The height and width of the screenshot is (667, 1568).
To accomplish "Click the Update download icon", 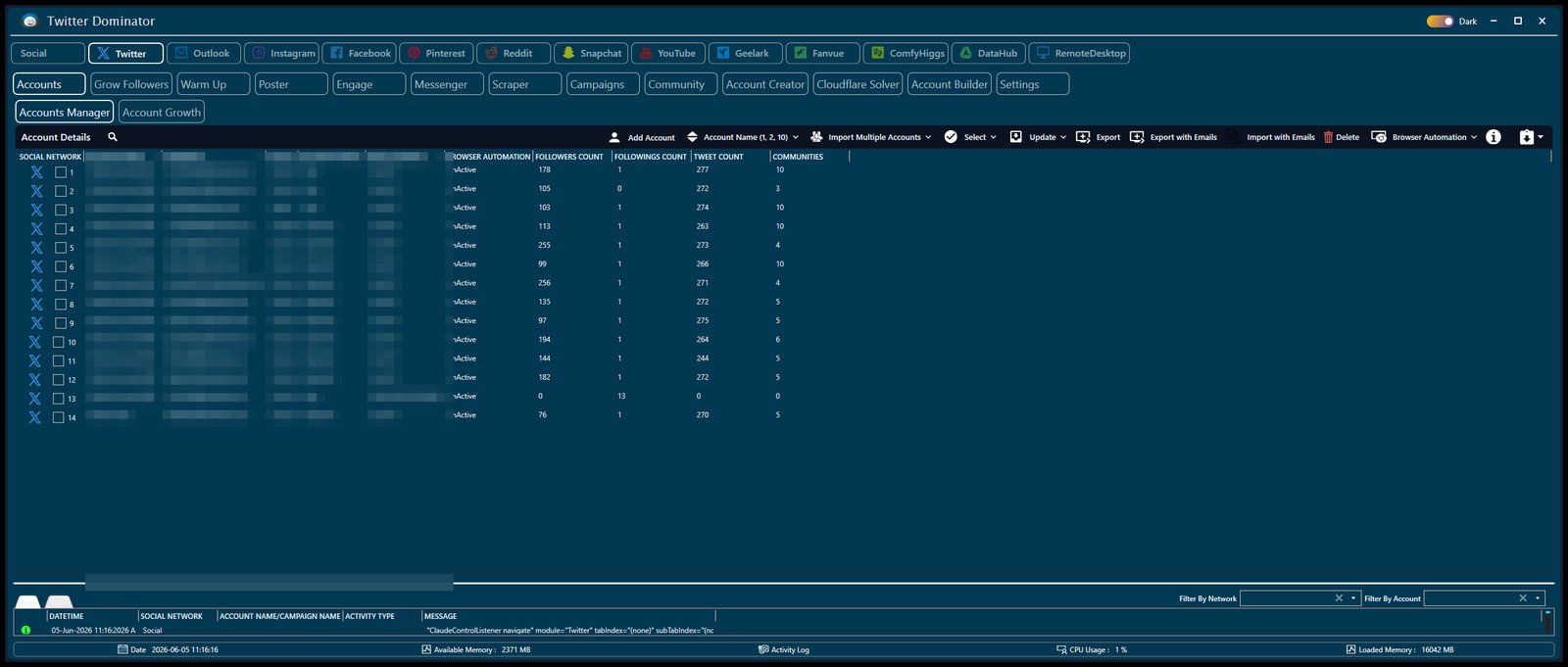I will 1016,137.
